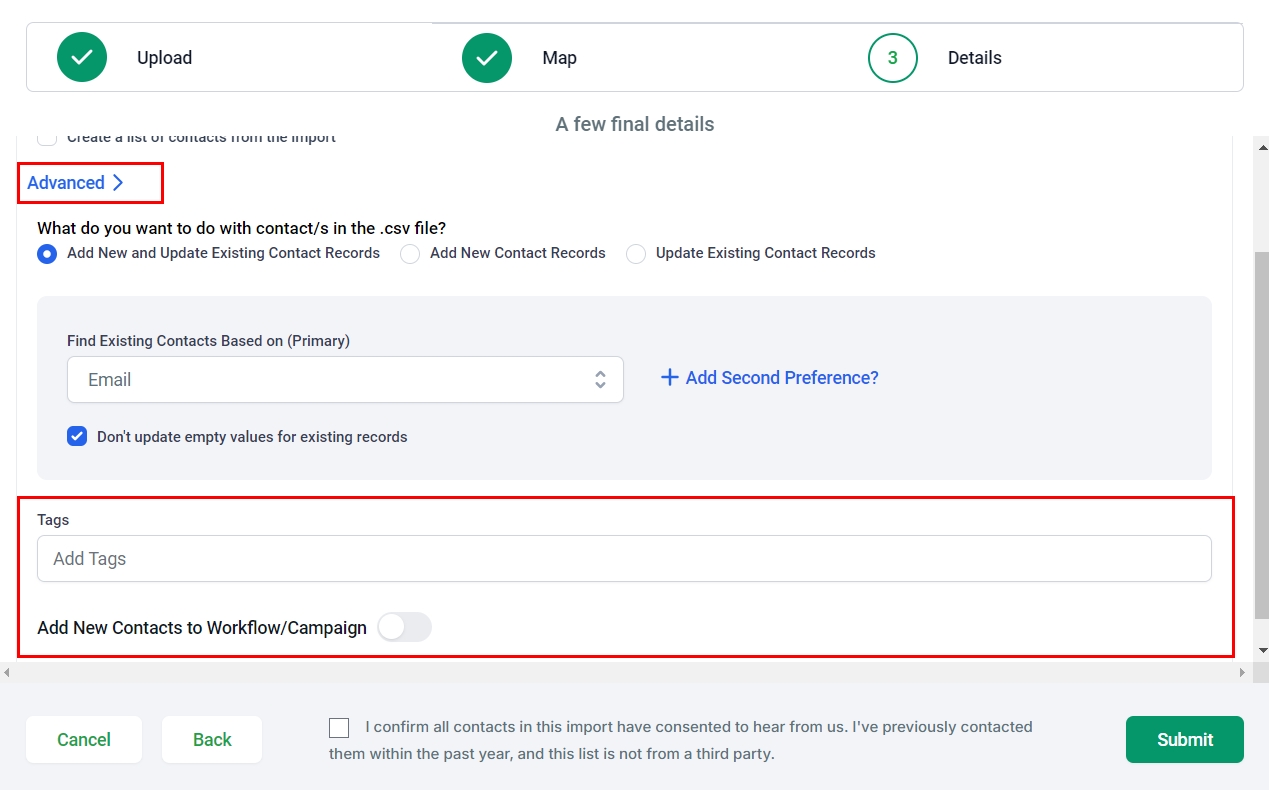Image resolution: width=1269 pixels, height=790 pixels.
Task: Click the Upload step green checkmark icon
Action: pos(82,58)
